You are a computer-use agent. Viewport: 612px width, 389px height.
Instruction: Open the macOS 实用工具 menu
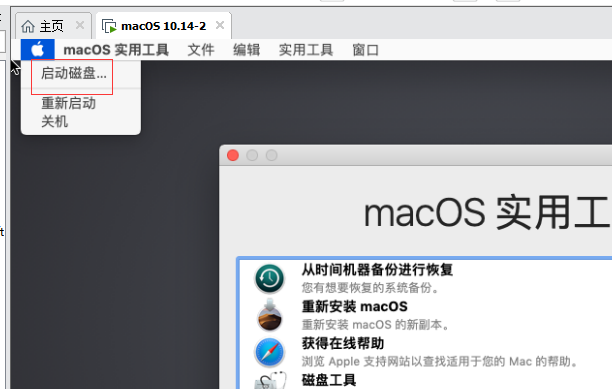[116, 50]
